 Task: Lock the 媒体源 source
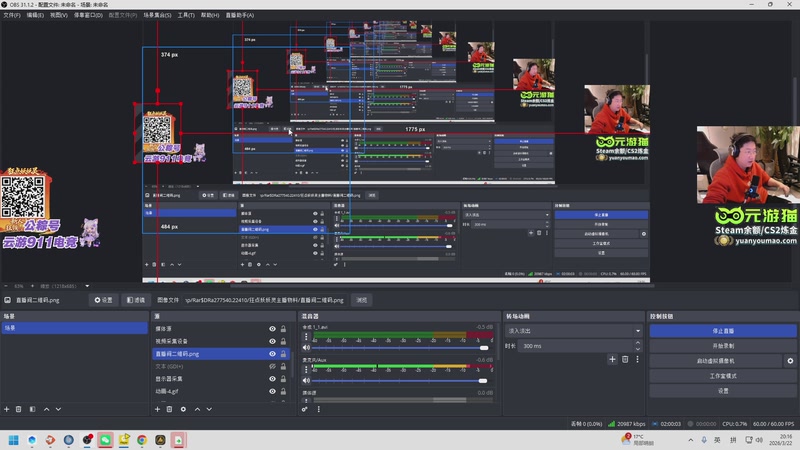pyautogui.click(x=283, y=329)
